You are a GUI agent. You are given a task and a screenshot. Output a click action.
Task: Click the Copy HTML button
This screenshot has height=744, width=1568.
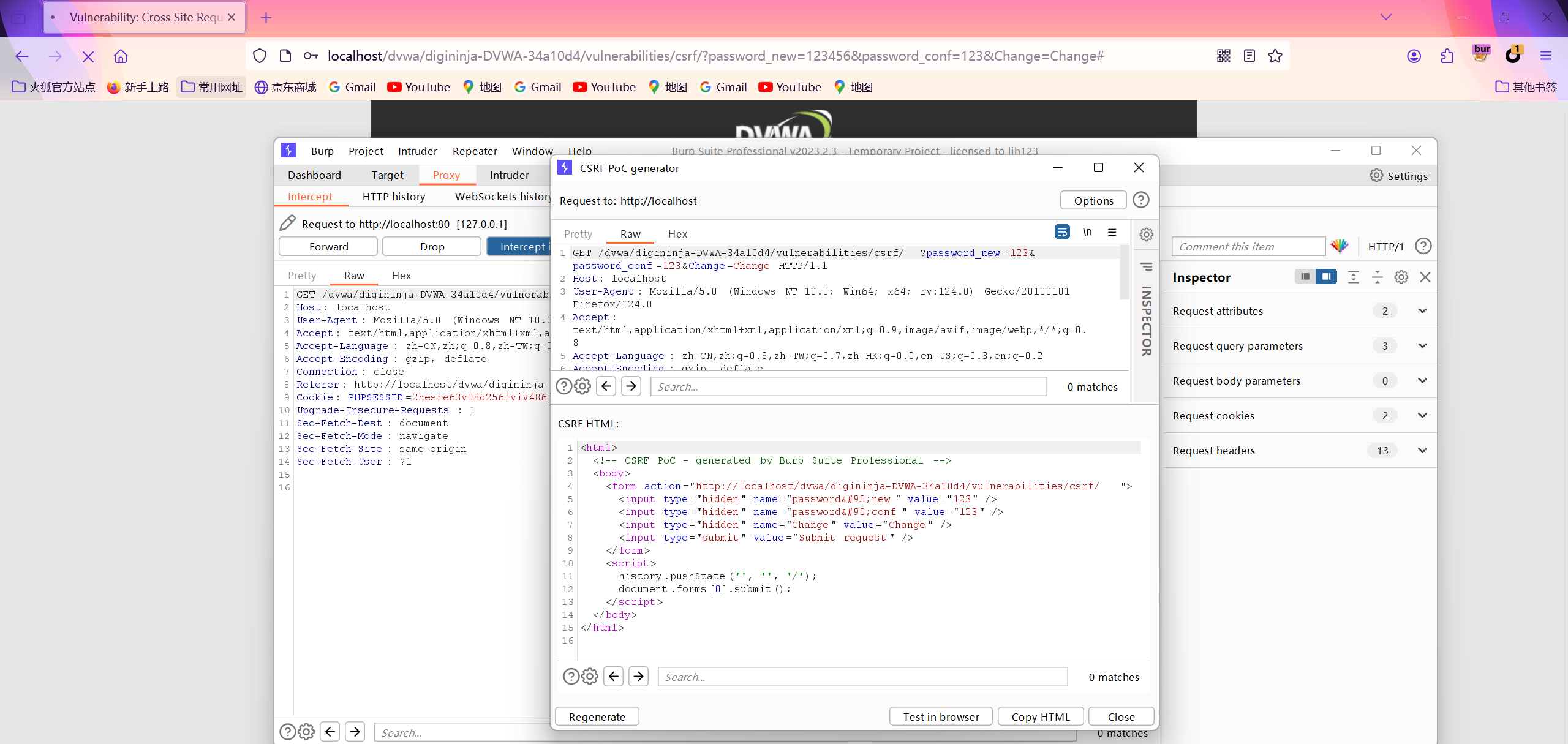tap(1041, 716)
